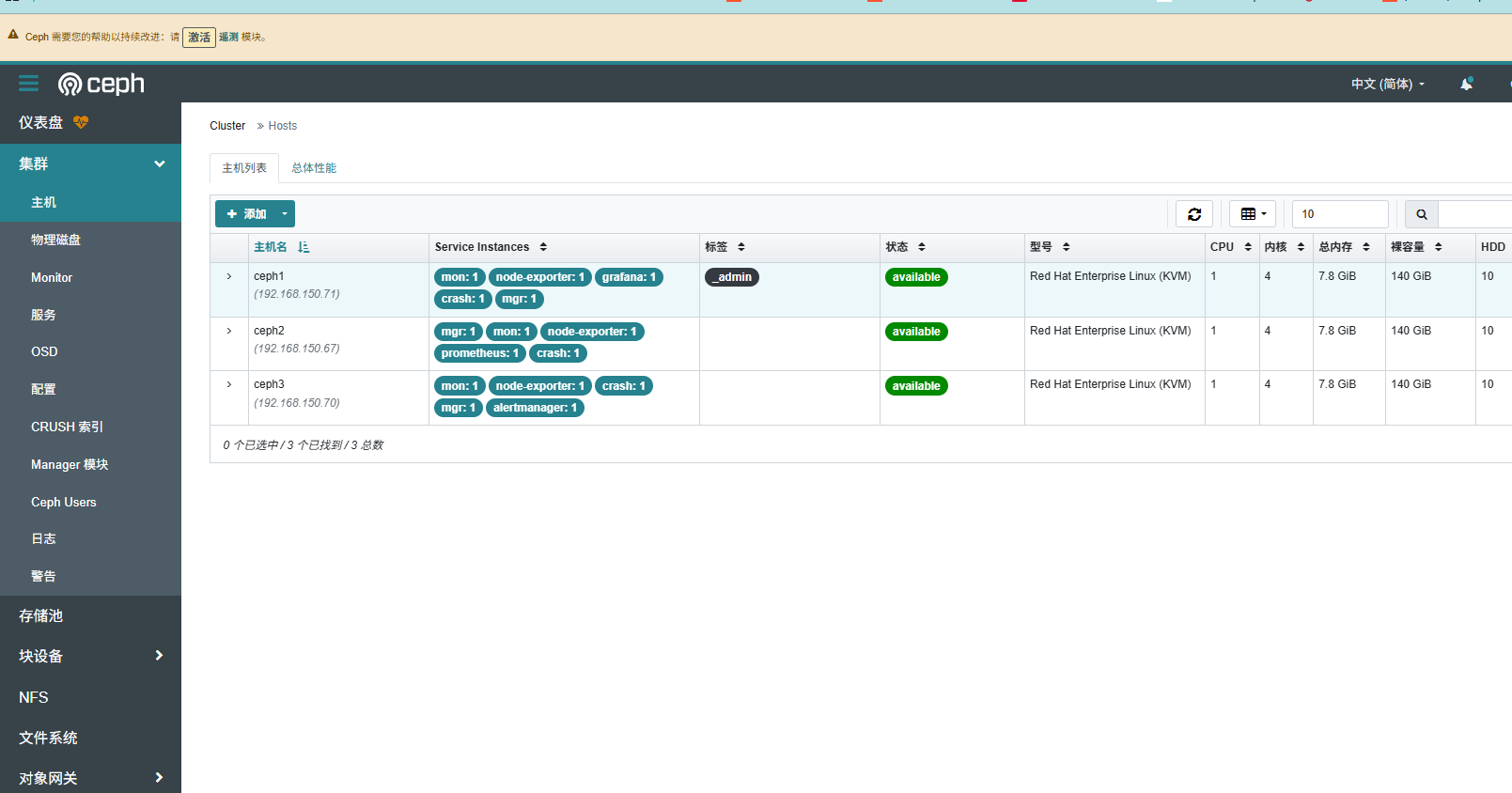The height and width of the screenshot is (793, 1512).
Task: Expand the ceph2 host row
Action: 228,331
